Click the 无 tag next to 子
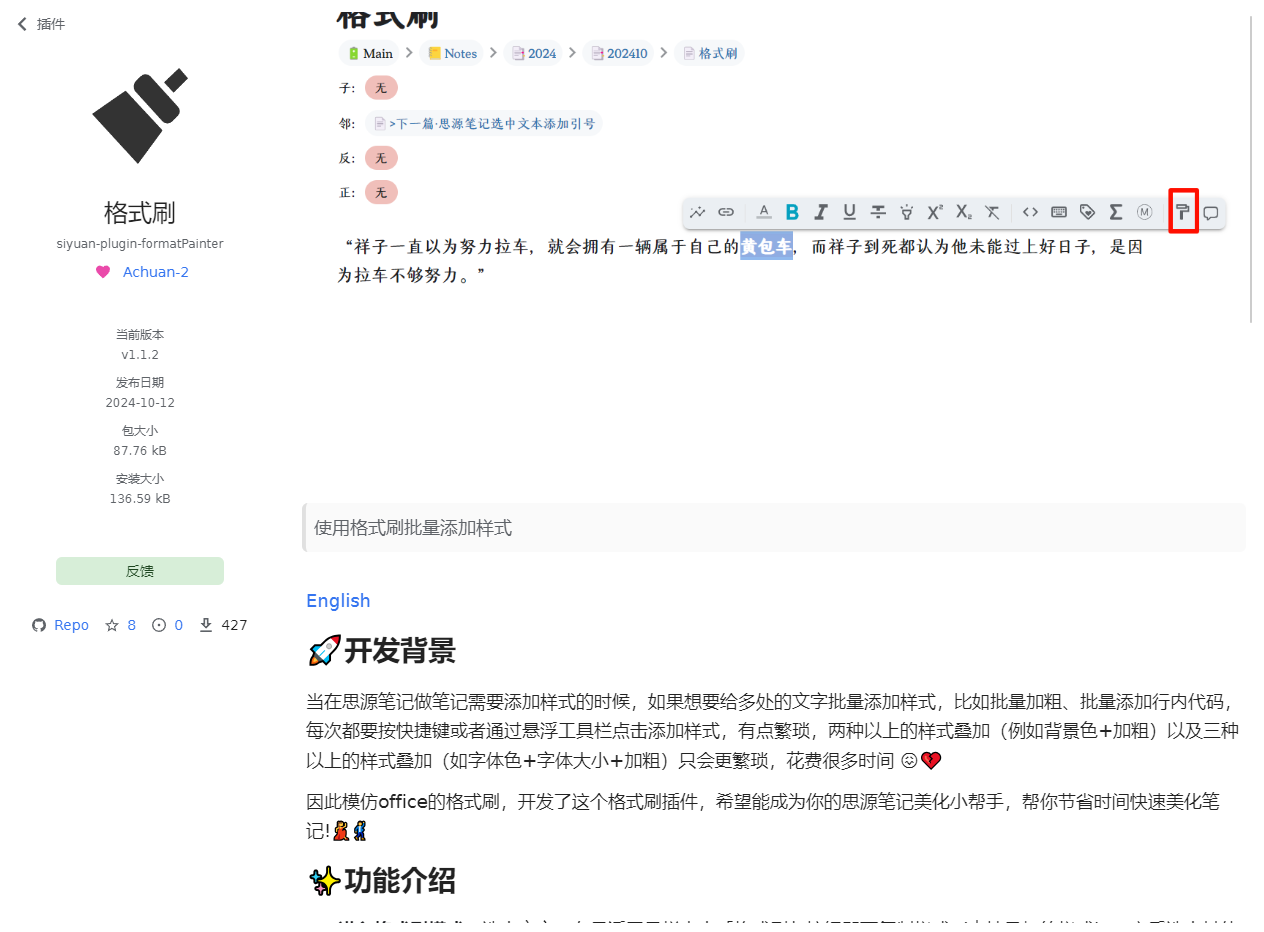1264x932 pixels. coord(381,88)
